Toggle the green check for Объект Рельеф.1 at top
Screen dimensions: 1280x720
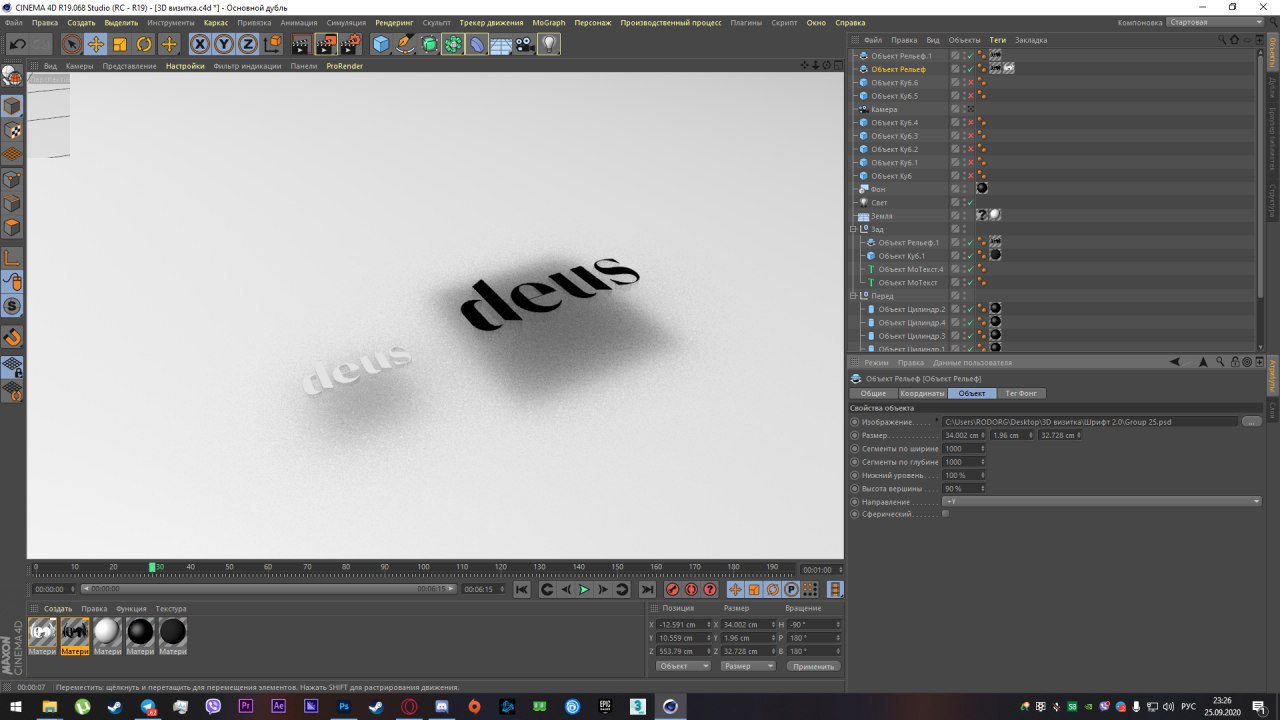click(x=969, y=56)
